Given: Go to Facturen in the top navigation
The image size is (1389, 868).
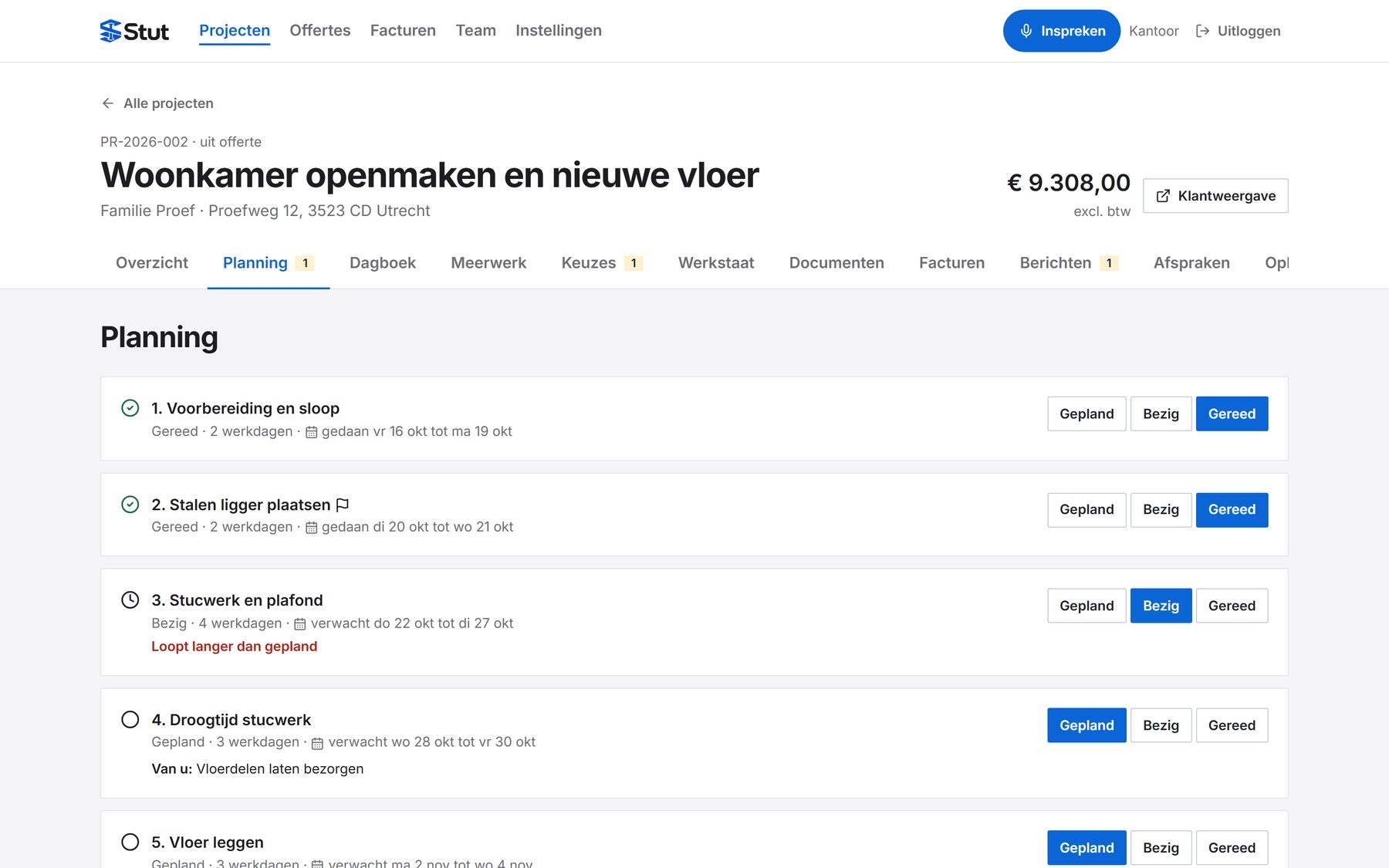Looking at the screenshot, I should (403, 31).
